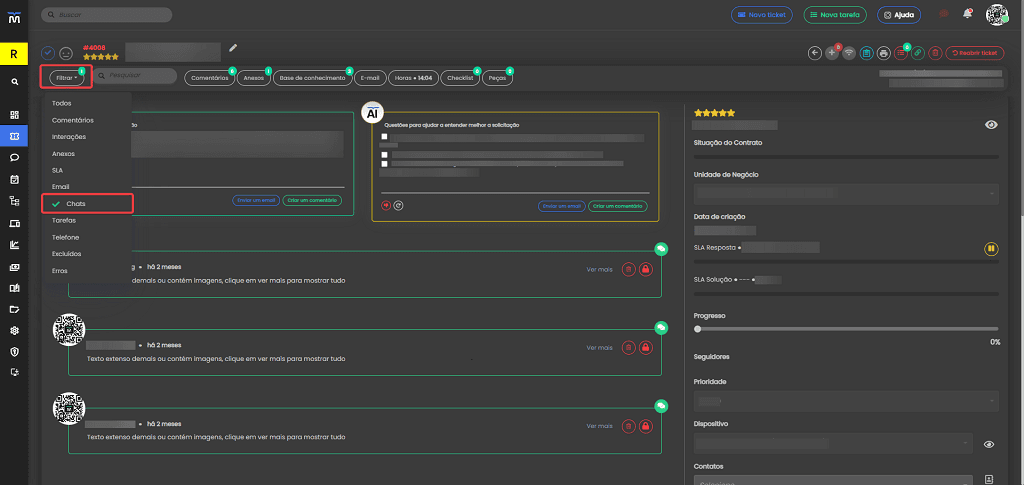Open the red list icon with badge
The width and height of the screenshot is (1024, 485).
[x=901, y=53]
